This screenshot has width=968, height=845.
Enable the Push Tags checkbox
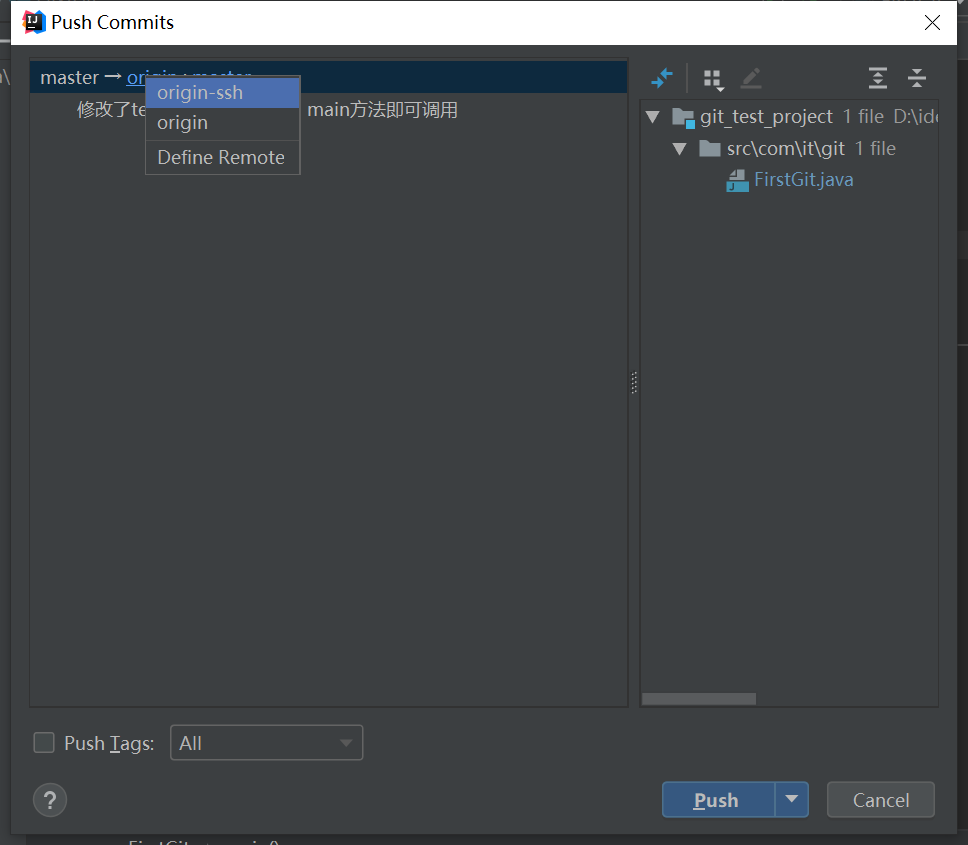pyautogui.click(x=44, y=743)
